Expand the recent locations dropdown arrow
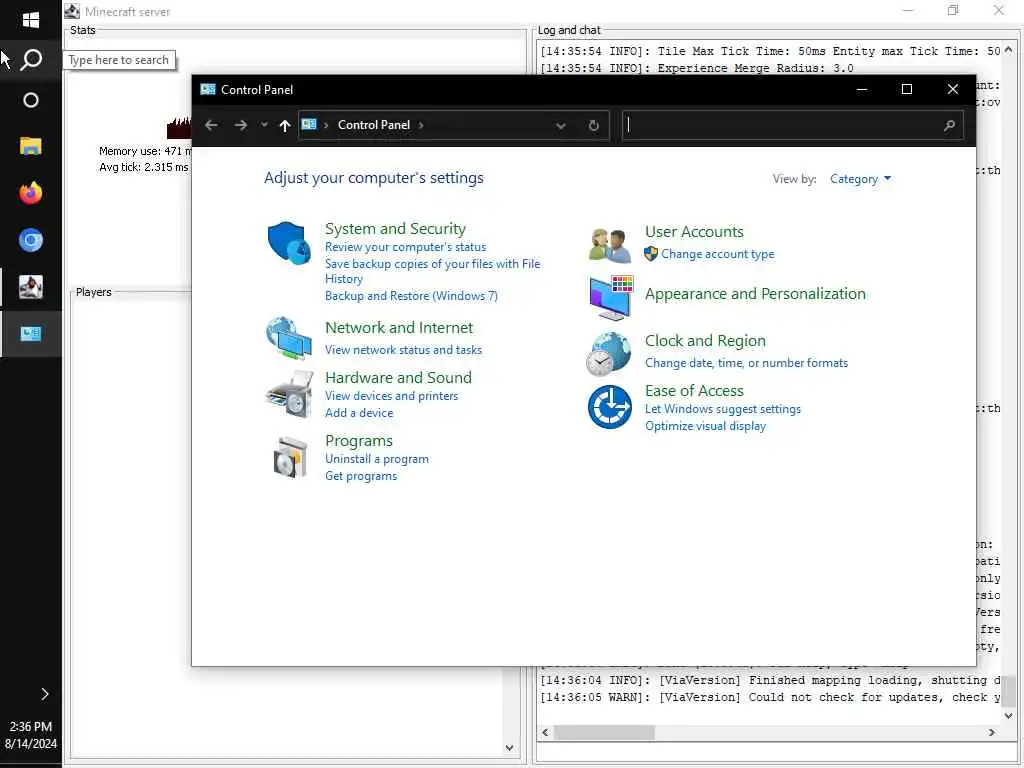Image resolution: width=1024 pixels, height=768 pixels. (264, 125)
